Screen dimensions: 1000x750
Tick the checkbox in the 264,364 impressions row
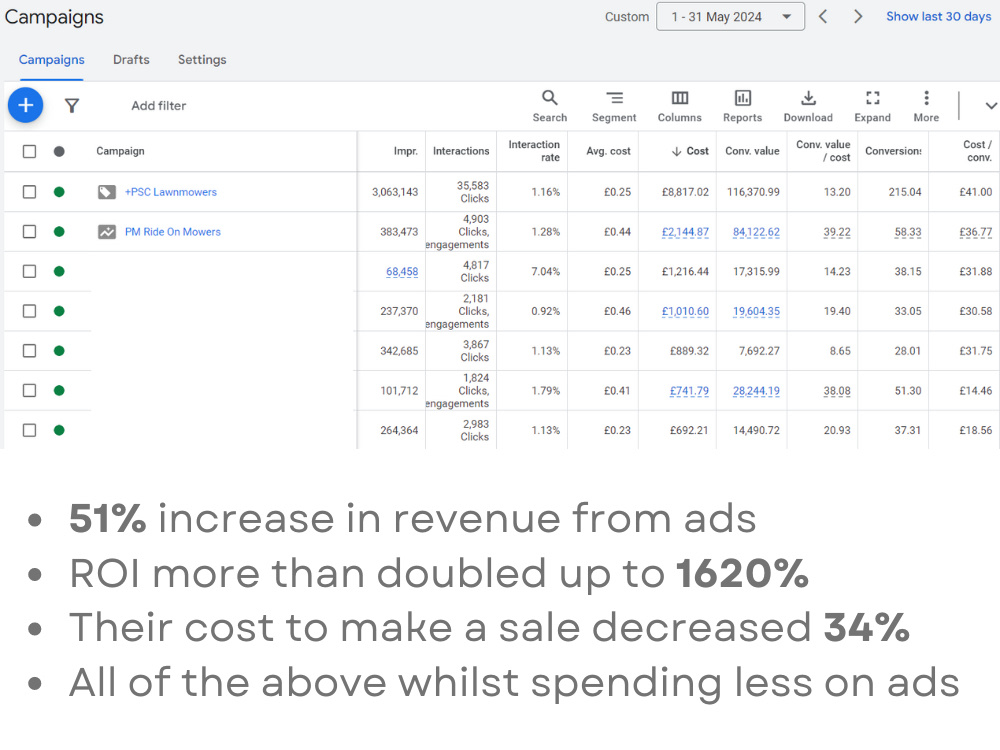point(29,430)
